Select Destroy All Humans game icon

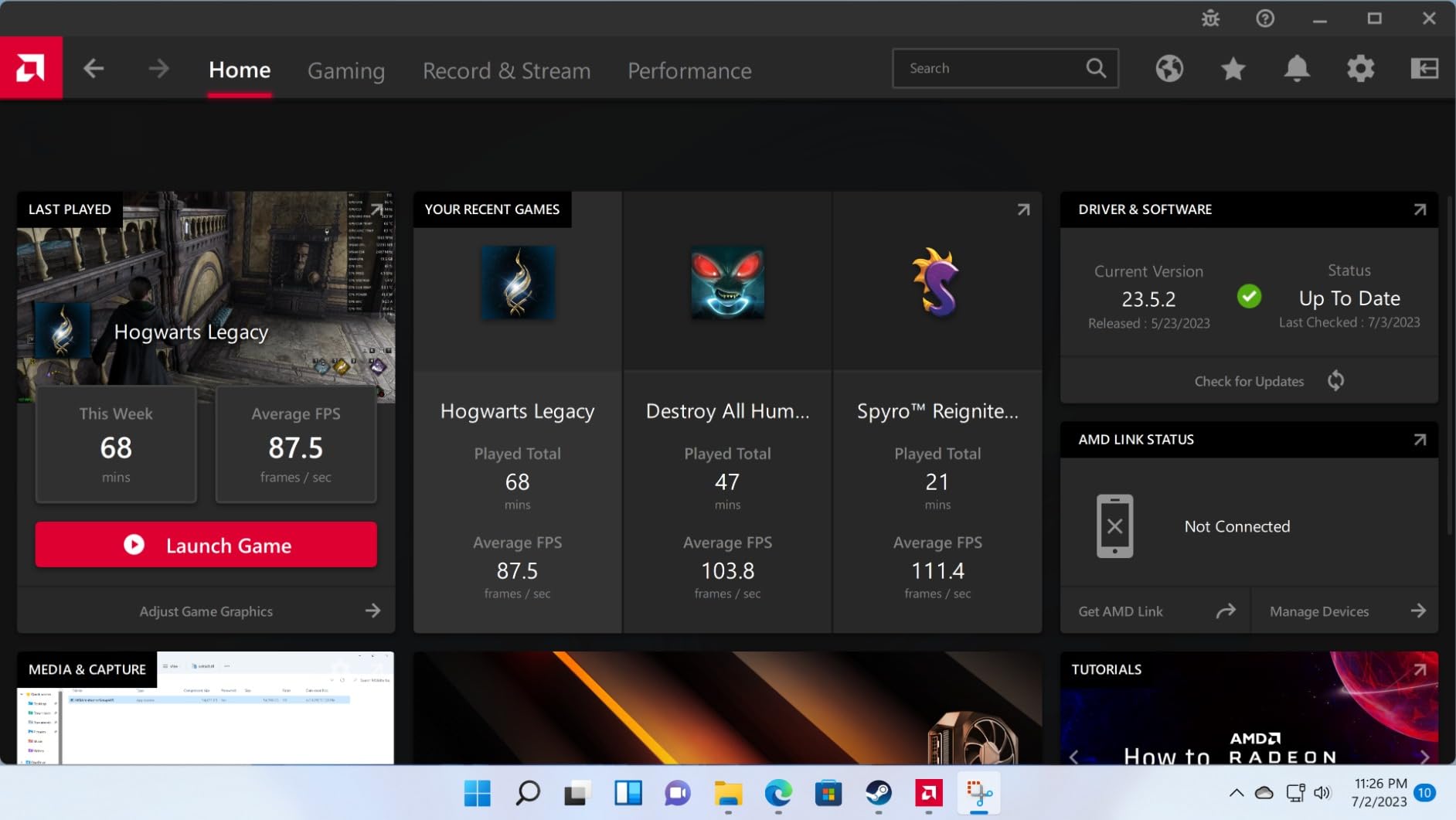coord(727,283)
